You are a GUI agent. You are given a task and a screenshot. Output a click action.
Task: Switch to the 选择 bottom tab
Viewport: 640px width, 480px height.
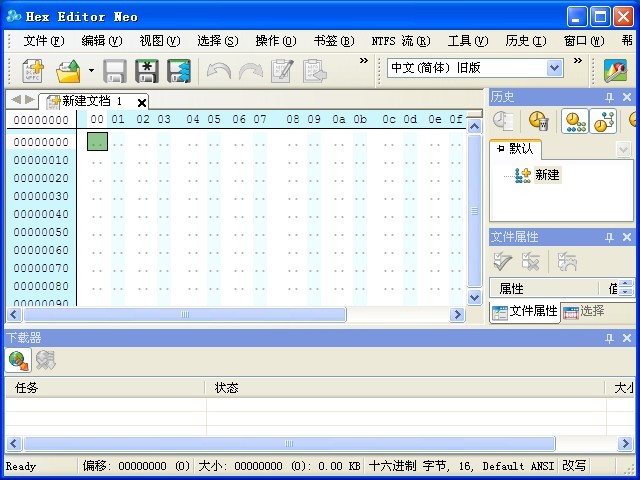pos(584,311)
